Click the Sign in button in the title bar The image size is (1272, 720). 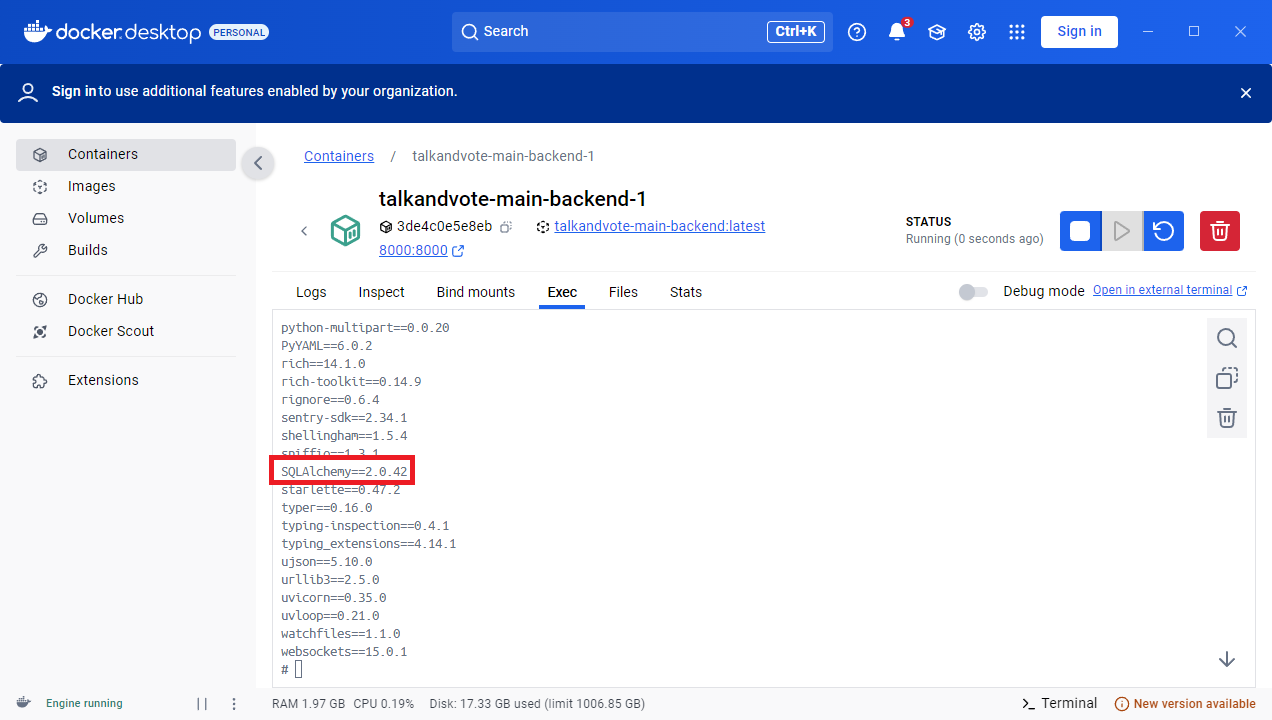(1079, 31)
